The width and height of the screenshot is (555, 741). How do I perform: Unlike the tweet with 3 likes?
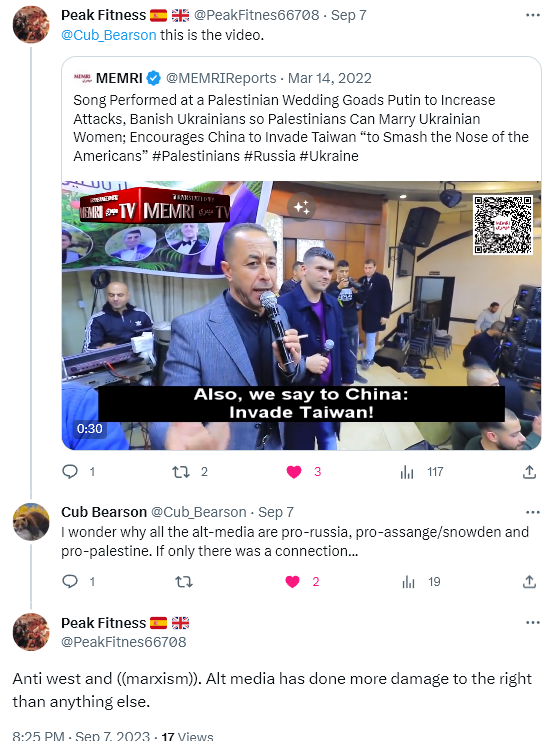click(x=294, y=472)
